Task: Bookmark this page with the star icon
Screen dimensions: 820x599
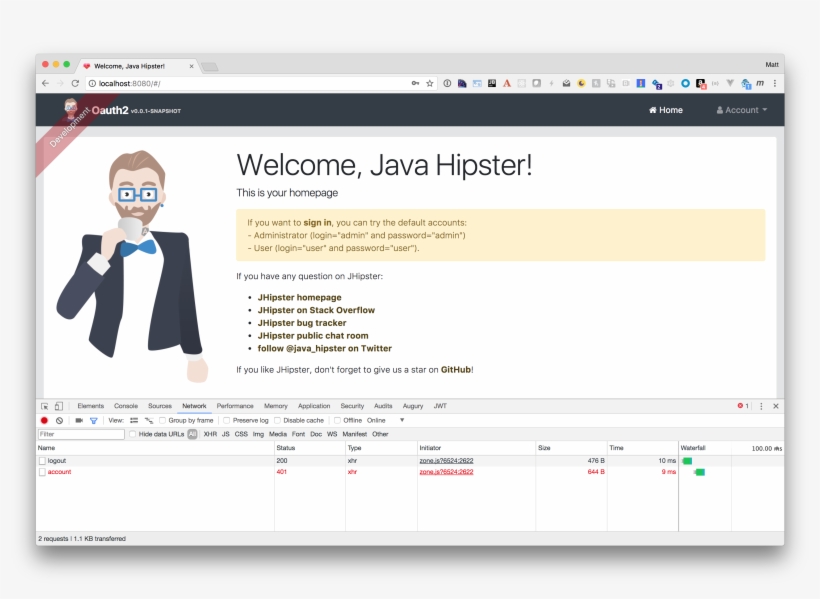Action: click(430, 83)
